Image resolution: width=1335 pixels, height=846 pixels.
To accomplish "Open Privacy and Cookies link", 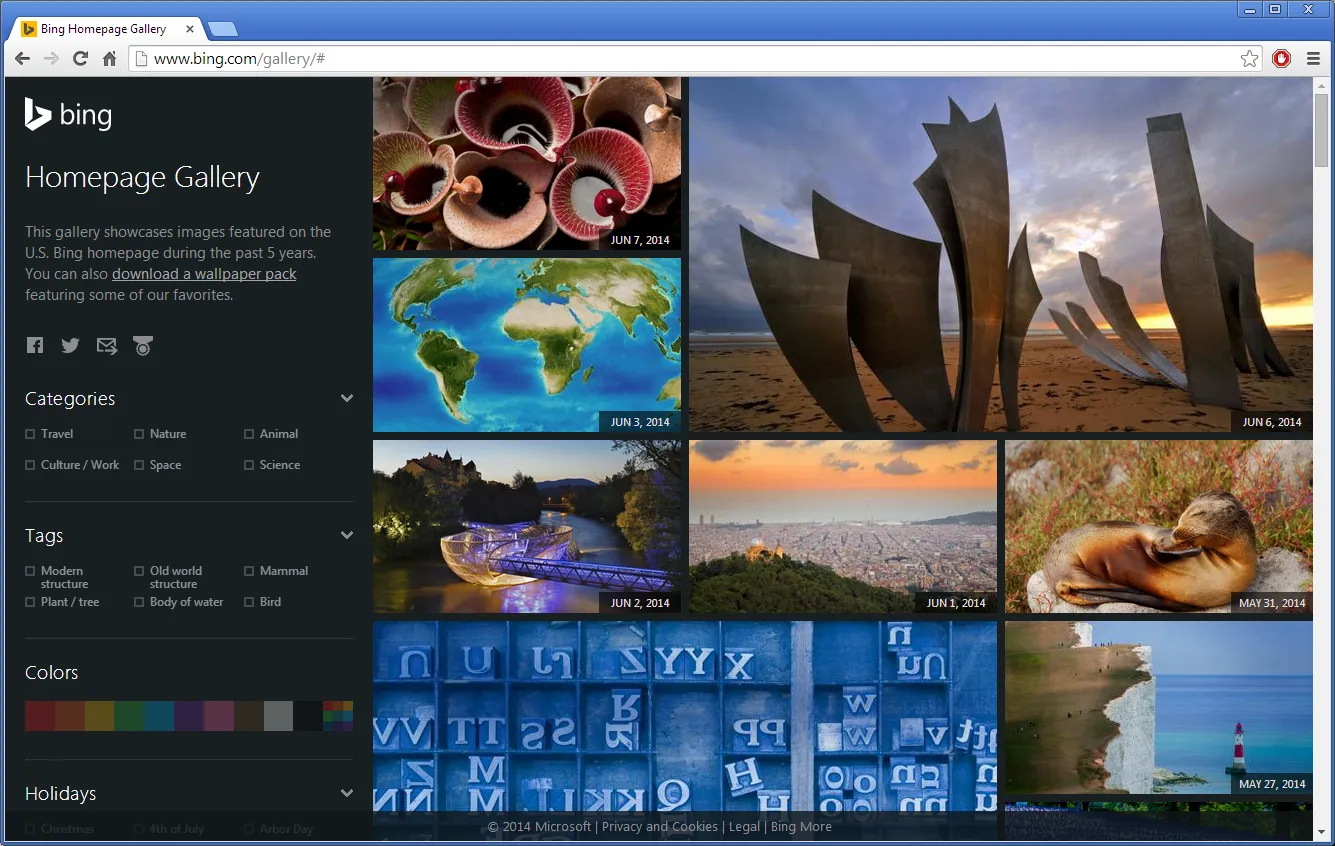I will coord(660,827).
